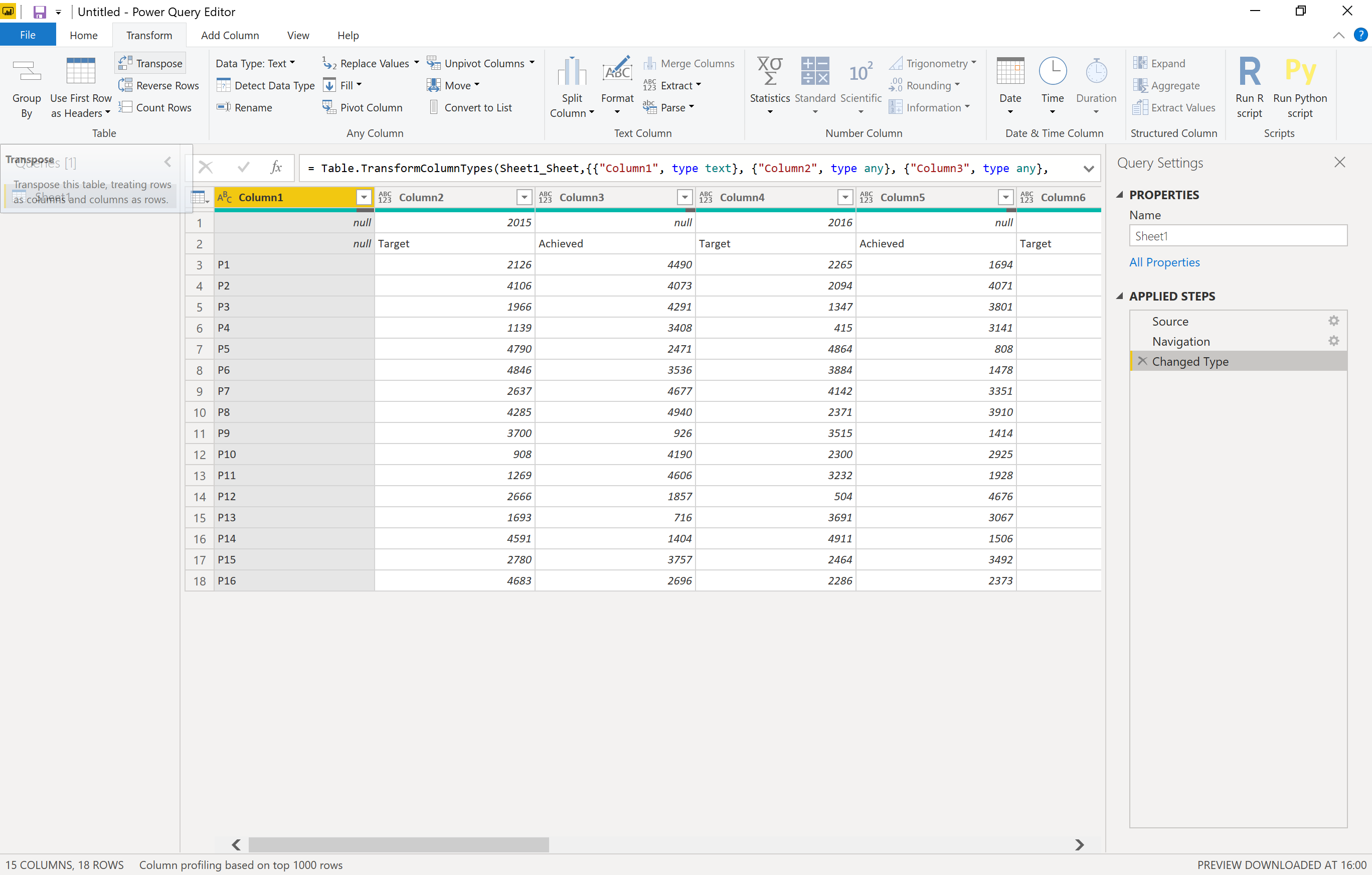
Task: Click the Convert to List icon
Action: (434, 107)
